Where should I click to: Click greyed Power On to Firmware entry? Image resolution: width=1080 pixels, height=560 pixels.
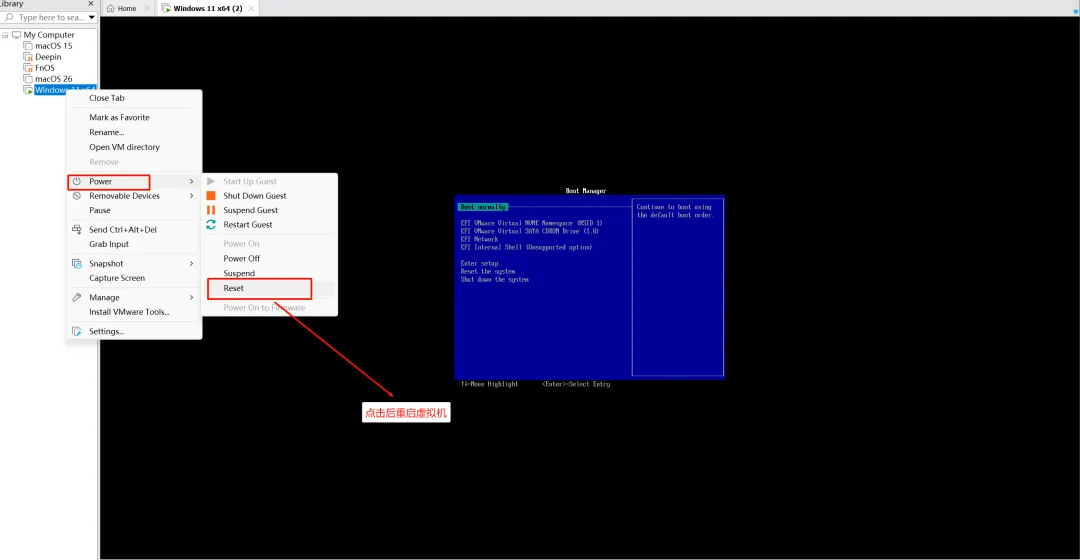tap(264, 307)
